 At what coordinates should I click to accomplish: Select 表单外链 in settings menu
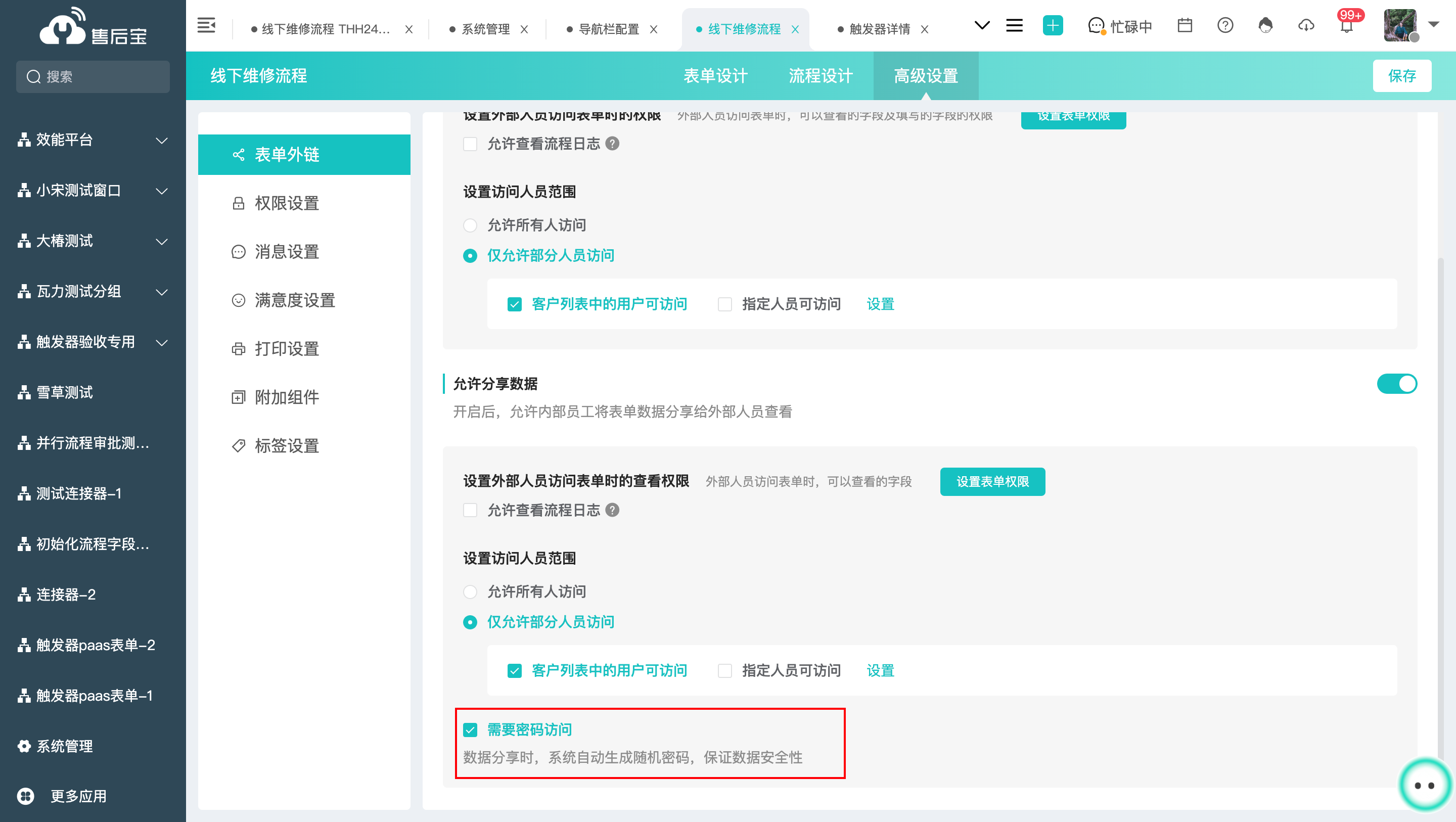point(304,154)
